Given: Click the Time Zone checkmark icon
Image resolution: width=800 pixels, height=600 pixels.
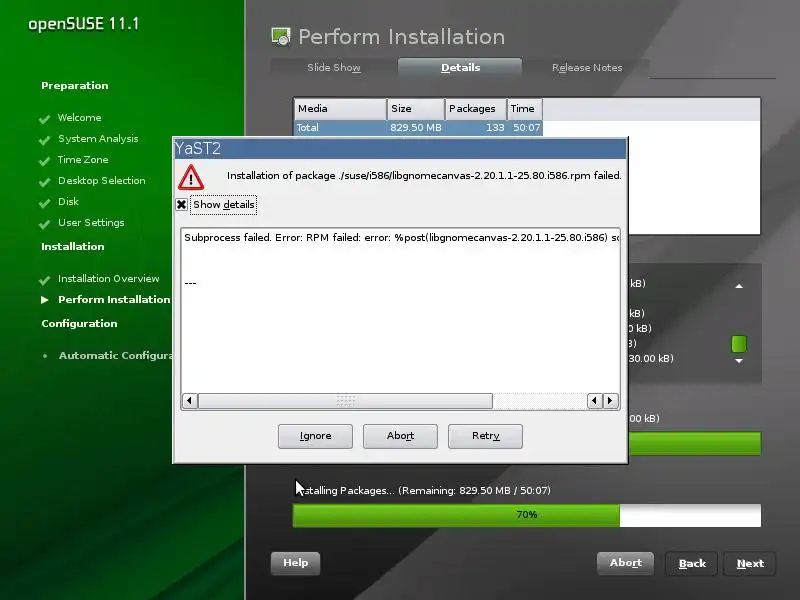Looking at the screenshot, I should point(44,161).
